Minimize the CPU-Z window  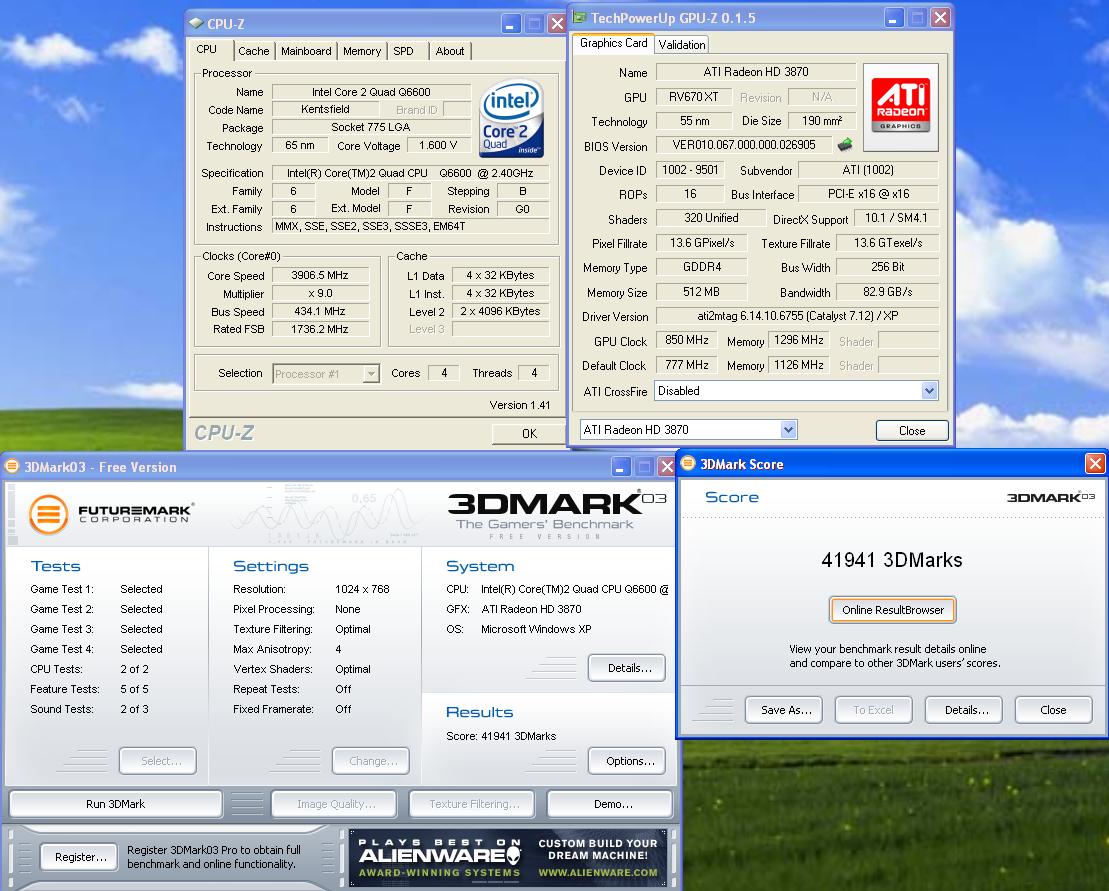pos(511,24)
